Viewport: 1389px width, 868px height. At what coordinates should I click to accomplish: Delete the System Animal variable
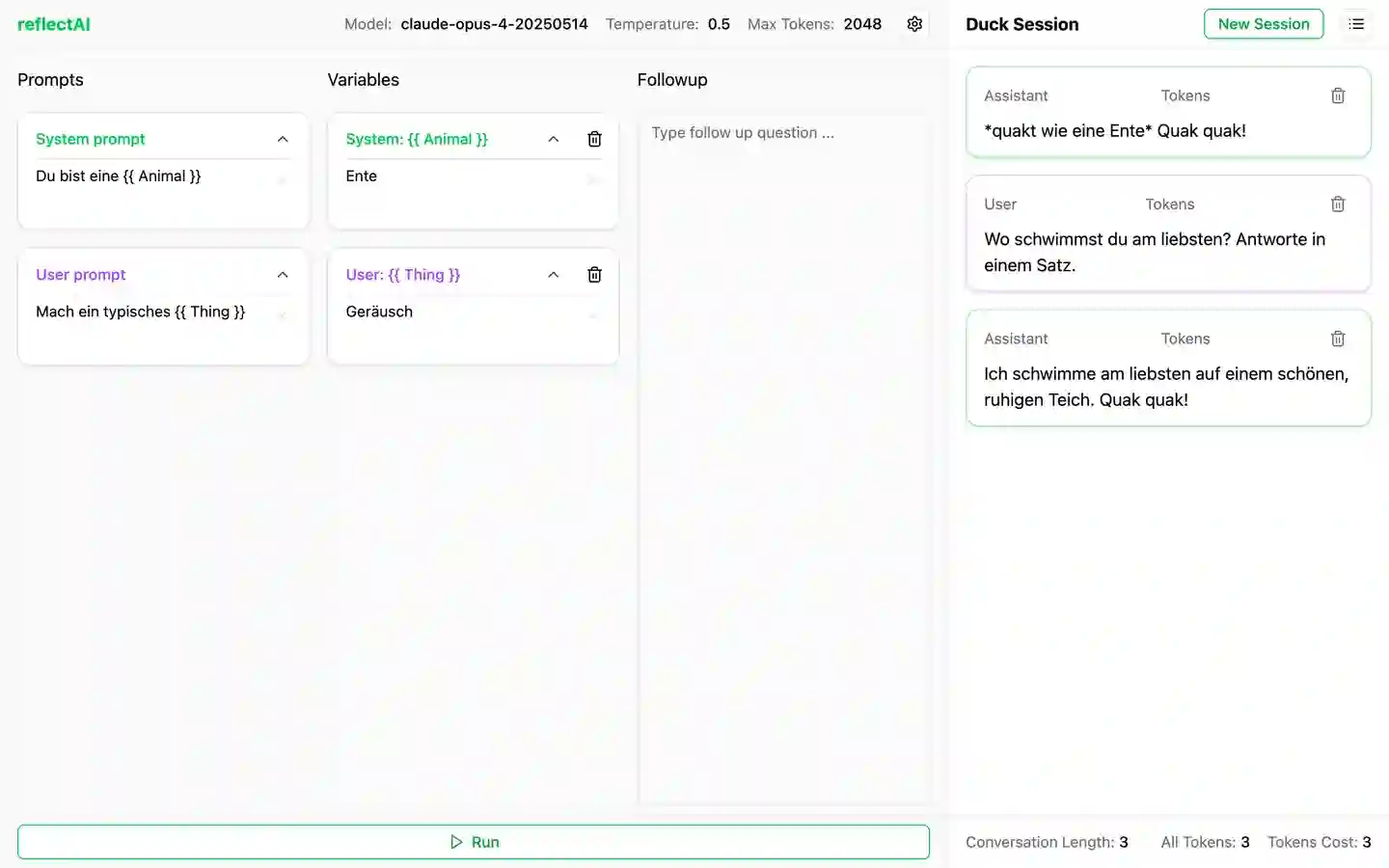click(594, 139)
